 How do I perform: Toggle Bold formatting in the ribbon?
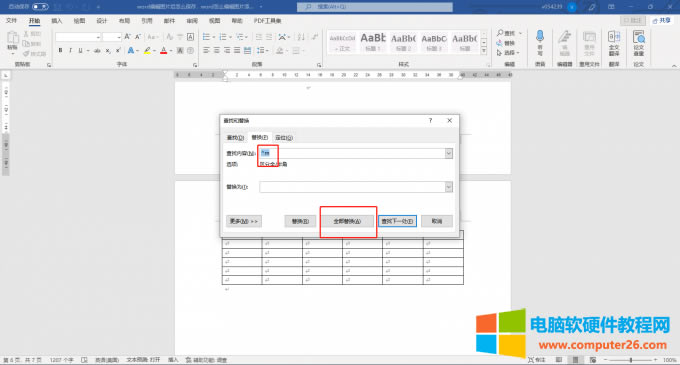point(60,51)
